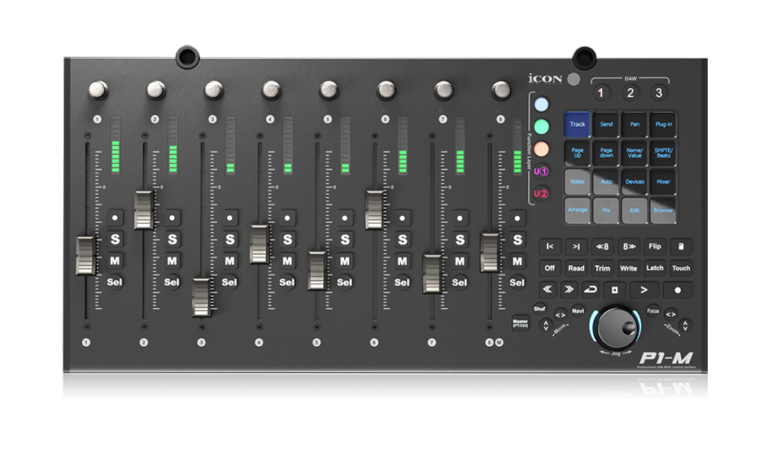Solo channel 6 with S button
Image resolution: width=768 pixels, height=452 pixels.
(x=403, y=239)
